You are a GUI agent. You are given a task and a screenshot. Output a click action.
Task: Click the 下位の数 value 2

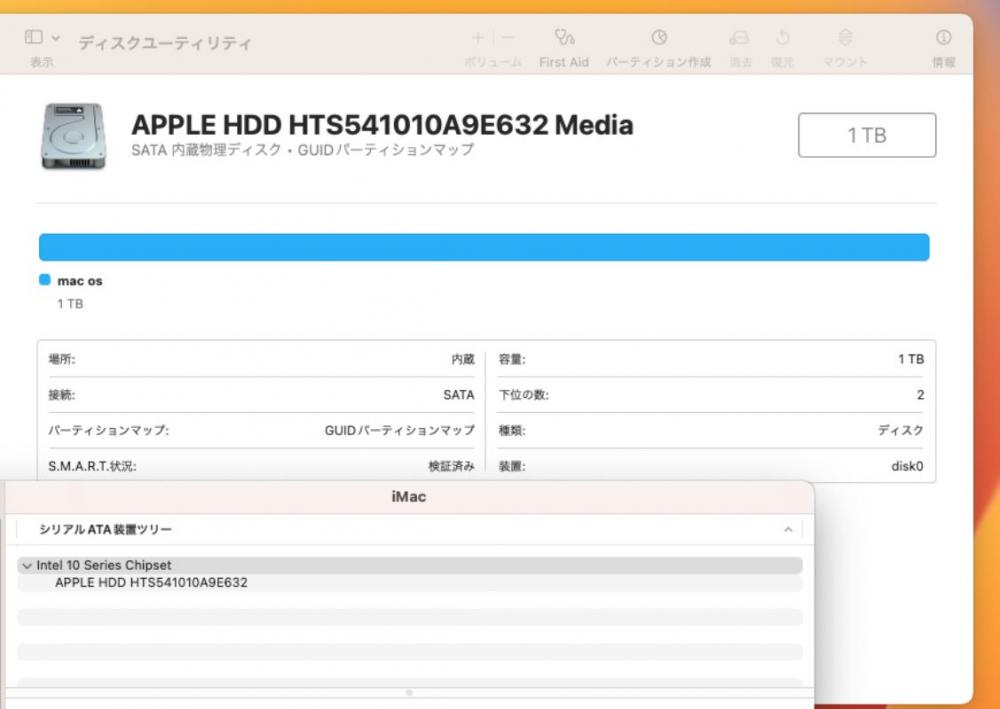click(x=920, y=395)
